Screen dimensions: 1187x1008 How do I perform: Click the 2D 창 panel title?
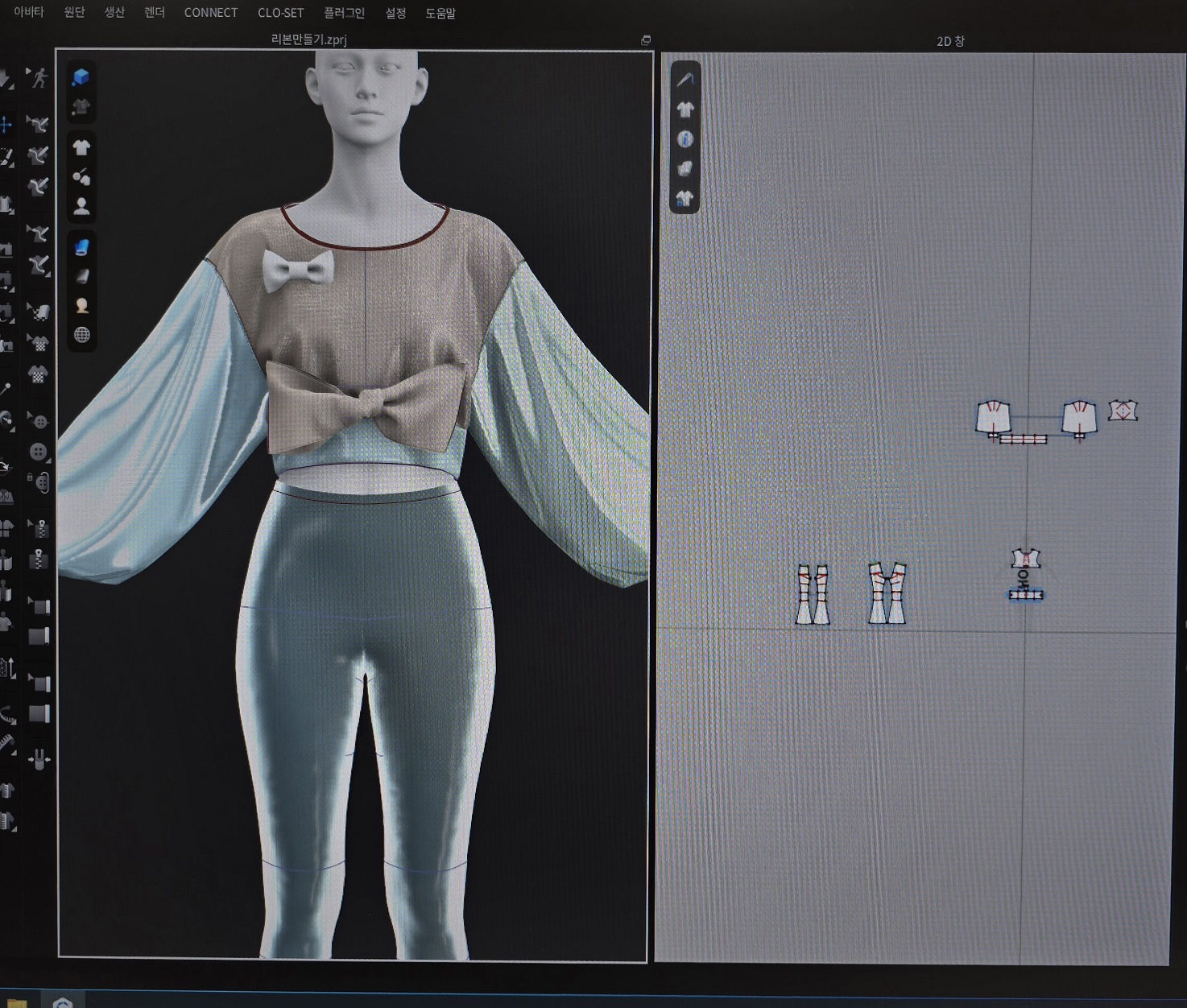[x=950, y=41]
